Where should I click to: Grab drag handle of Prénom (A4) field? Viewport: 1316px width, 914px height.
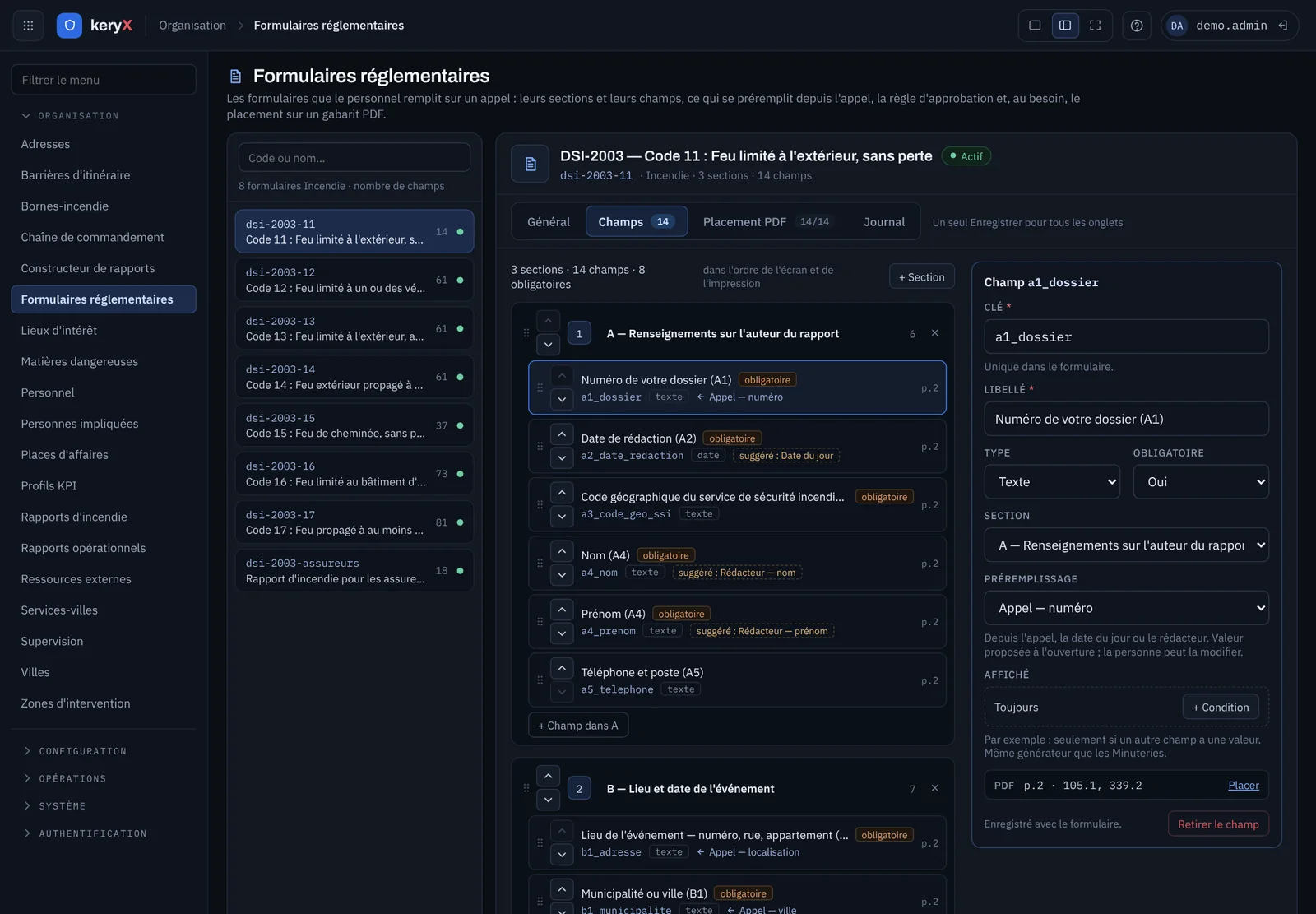540,622
